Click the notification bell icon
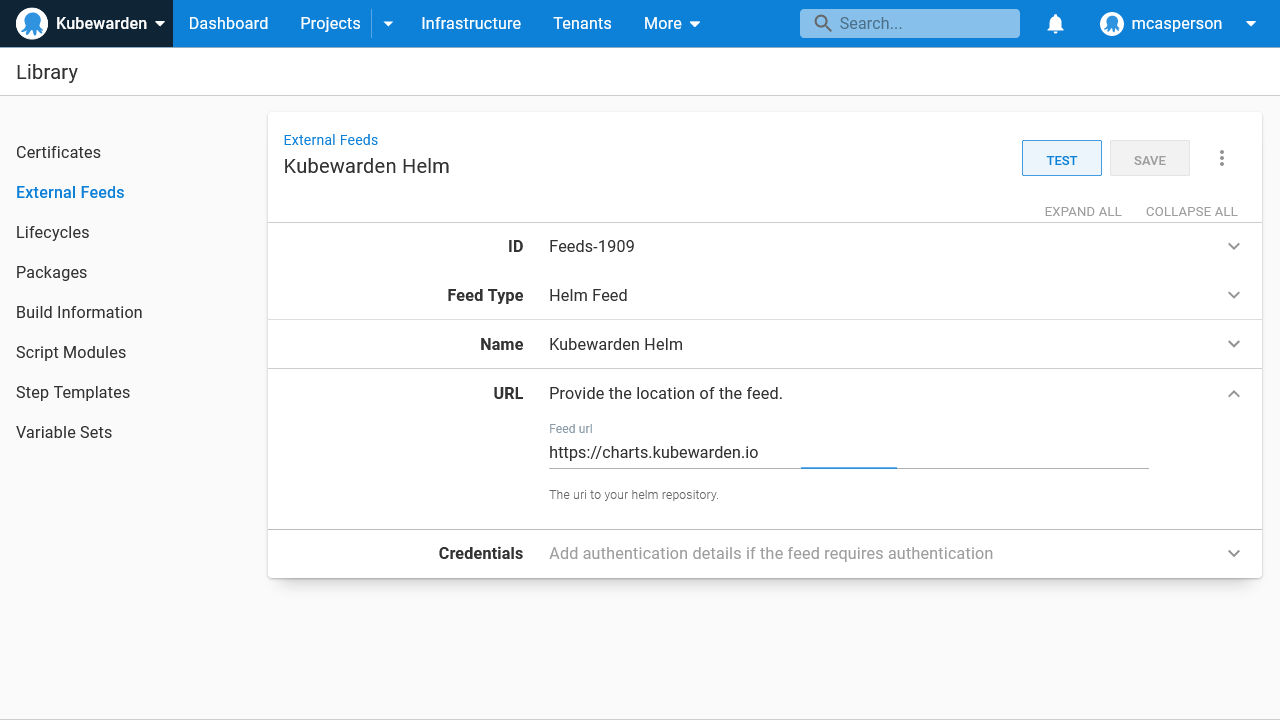Viewport: 1280px width, 720px height. tap(1055, 23)
